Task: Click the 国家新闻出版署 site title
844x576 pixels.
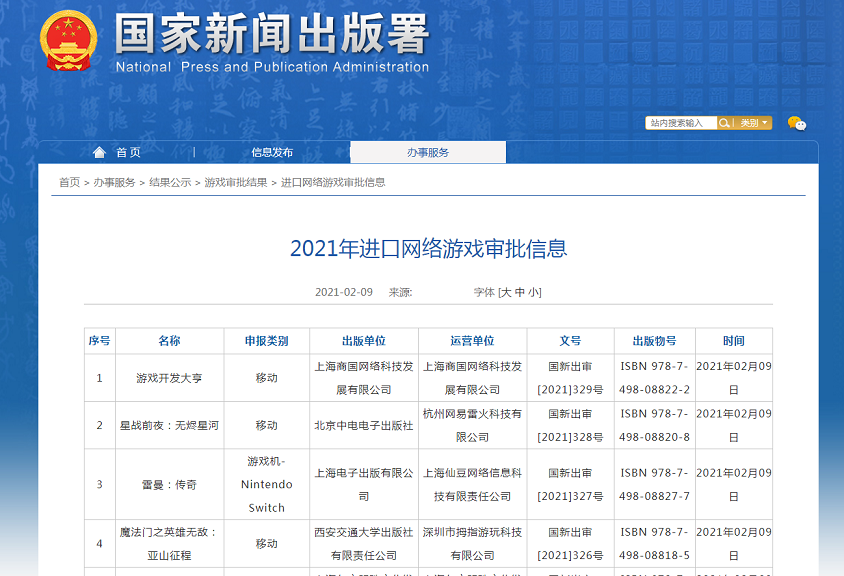Action: click(271, 35)
